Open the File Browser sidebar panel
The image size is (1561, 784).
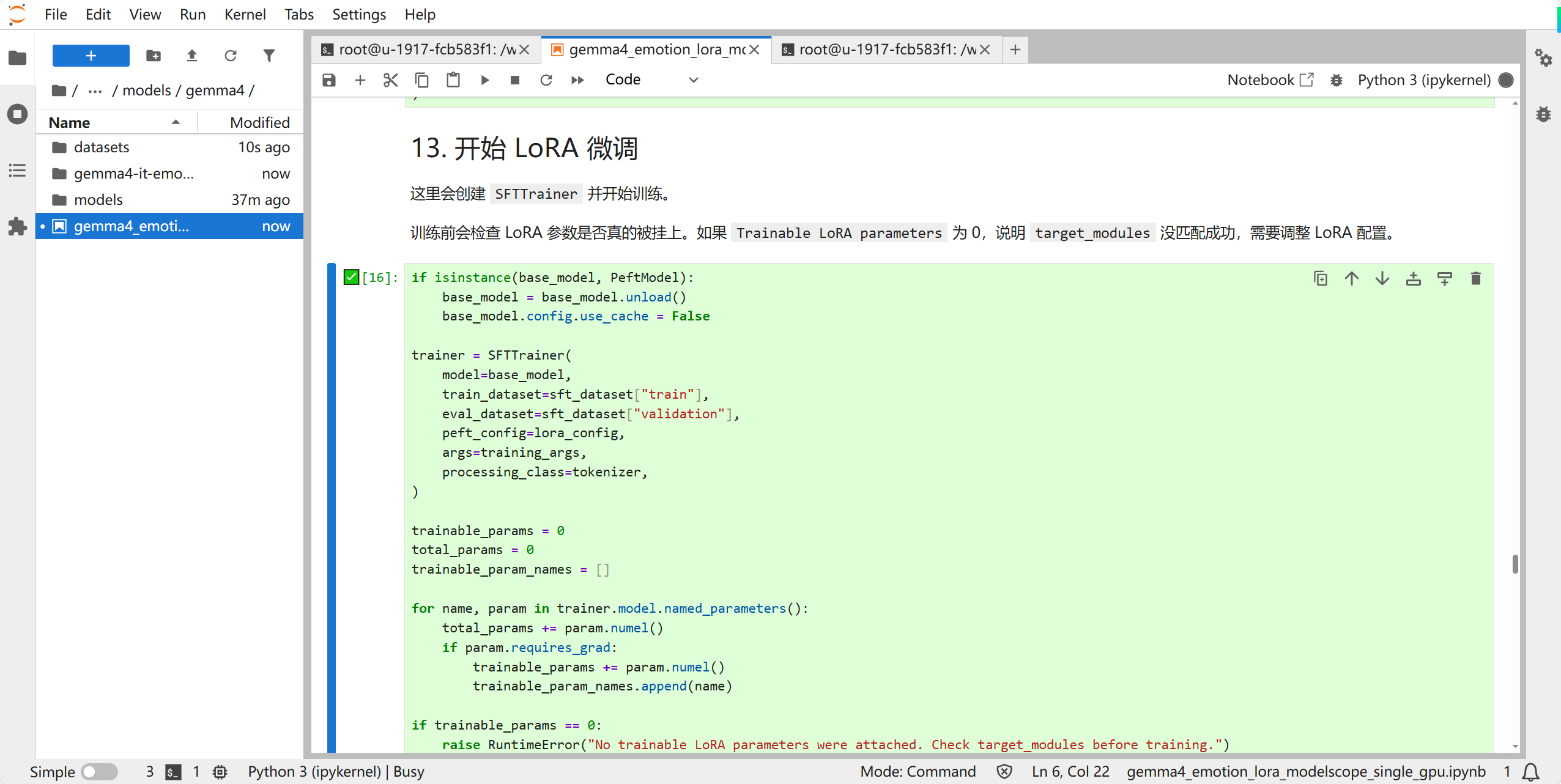pos(17,57)
